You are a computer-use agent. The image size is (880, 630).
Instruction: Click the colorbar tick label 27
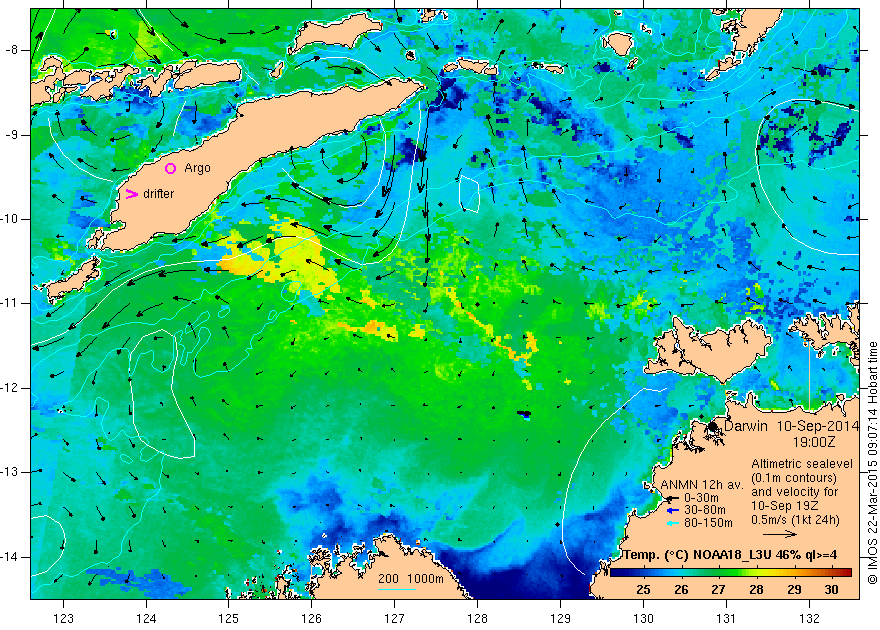coord(718,590)
